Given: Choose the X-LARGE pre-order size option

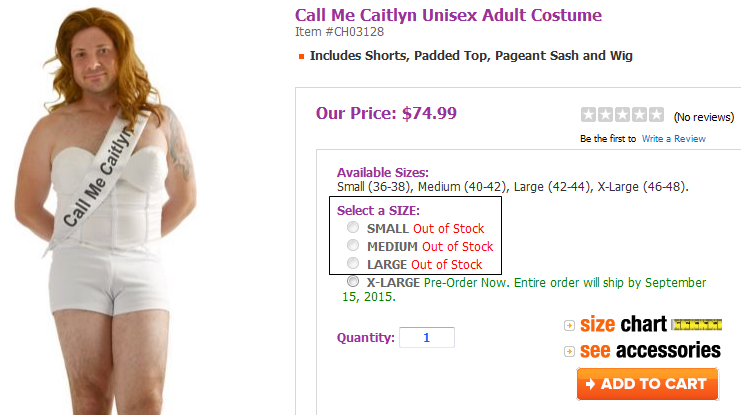Looking at the screenshot, I should [x=353, y=282].
